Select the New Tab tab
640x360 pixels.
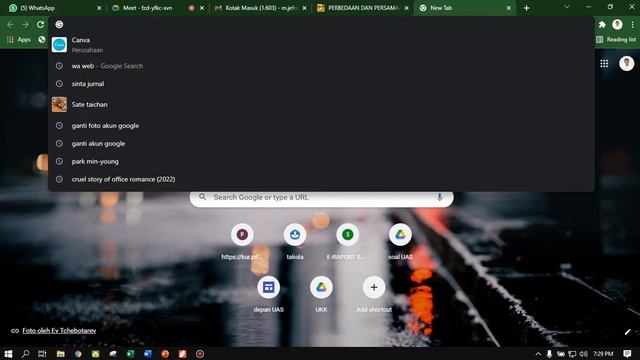pos(464,8)
